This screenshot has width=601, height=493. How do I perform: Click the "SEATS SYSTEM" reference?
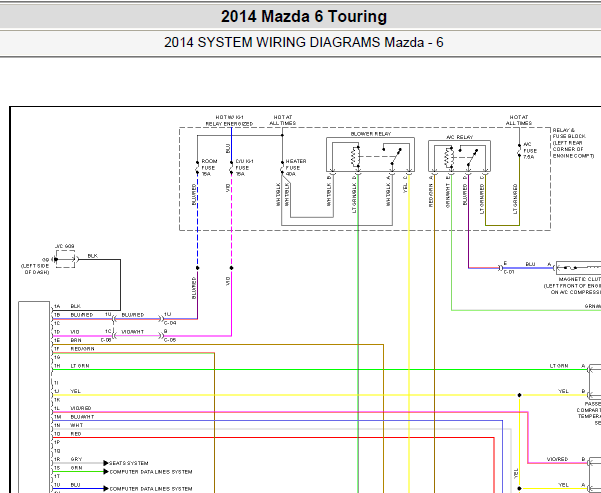(128, 463)
